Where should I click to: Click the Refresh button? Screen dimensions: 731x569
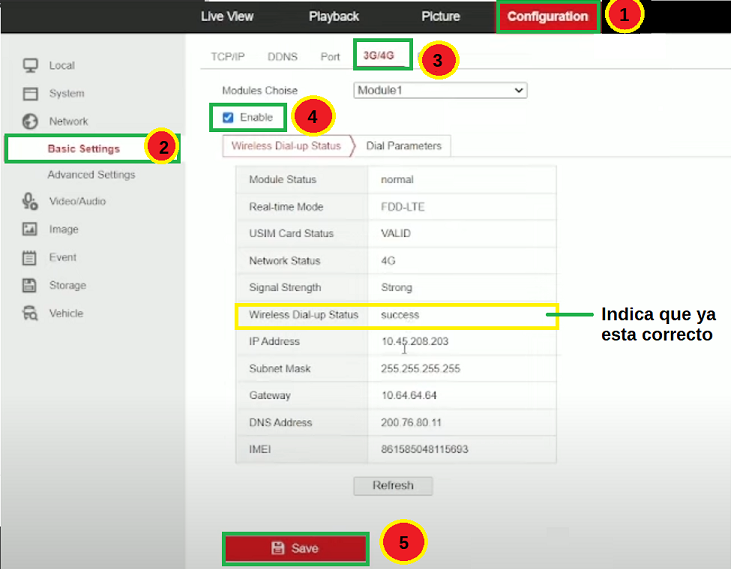tap(393, 486)
